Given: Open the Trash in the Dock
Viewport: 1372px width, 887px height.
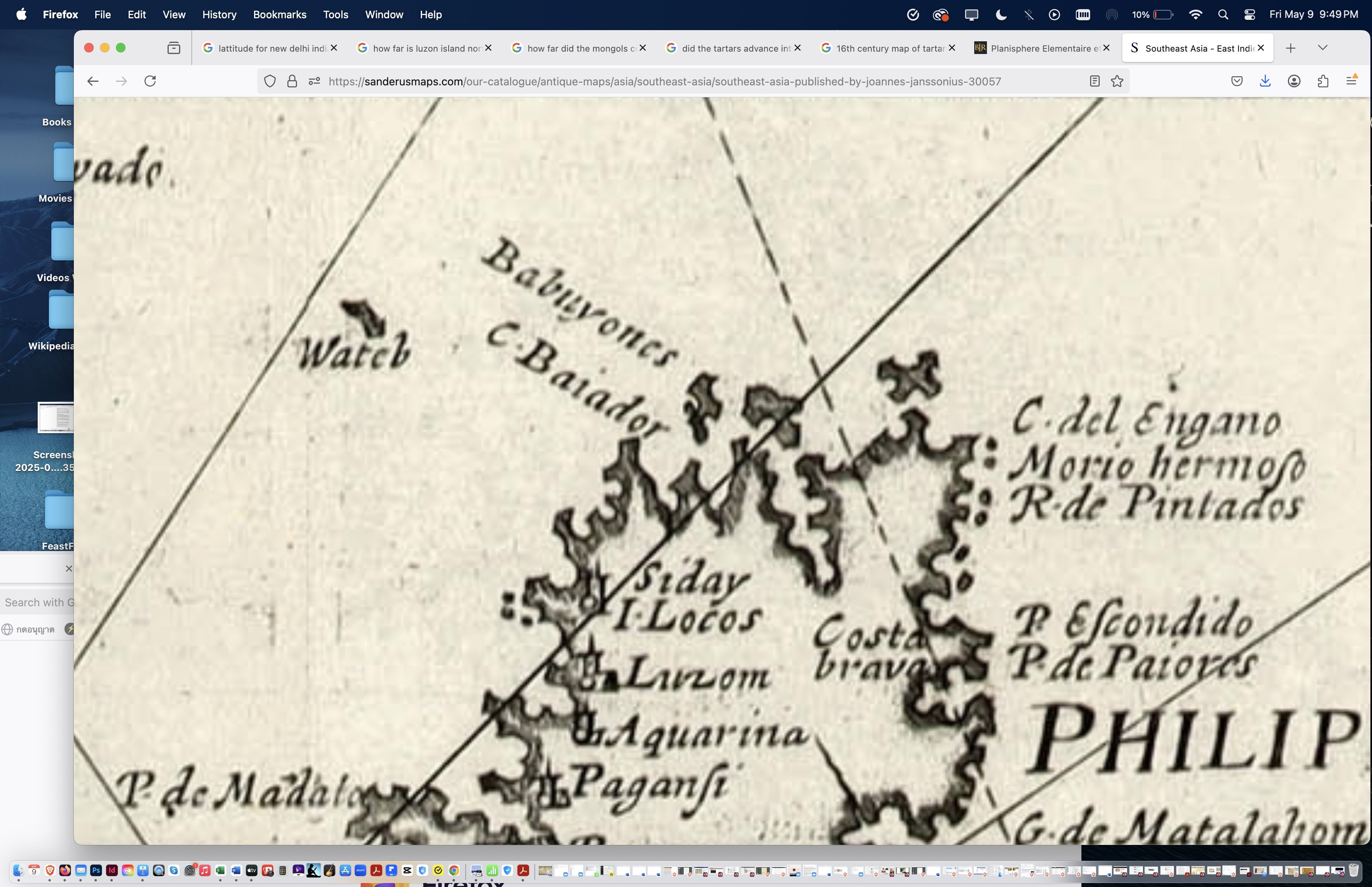Looking at the screenshot, I should pyautogui.click(x=1354, y=870).
